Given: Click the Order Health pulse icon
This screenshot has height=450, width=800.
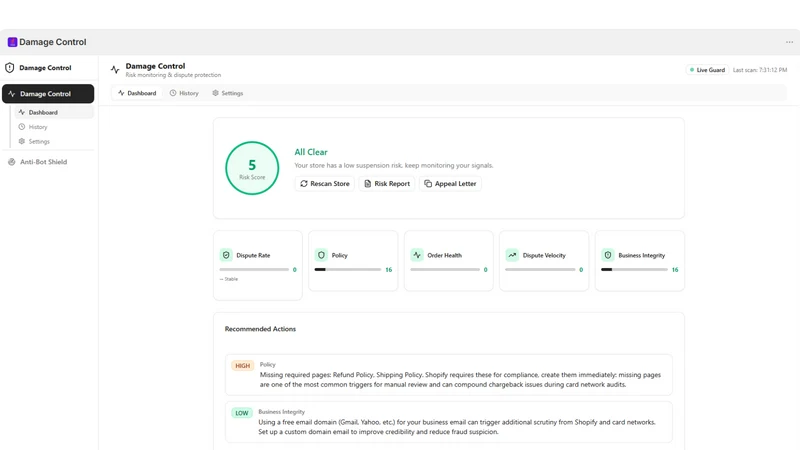Looking at the screenshot, I should pyautogui.click(x=417, y=255).
